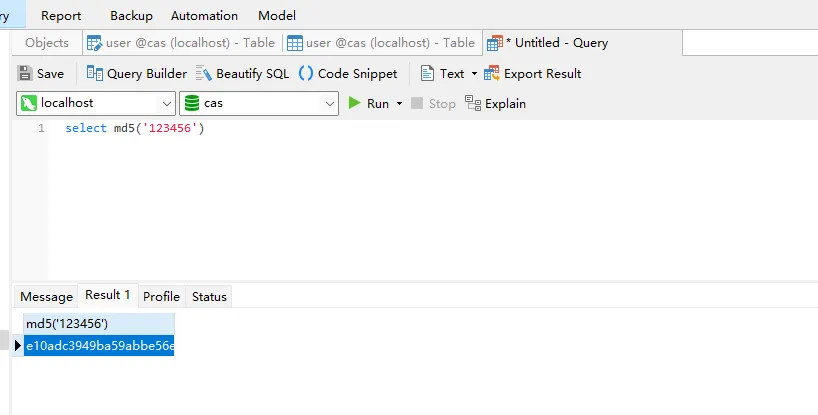Open the Automation menu
818x415 pixels.
click(x=204, y=16)
